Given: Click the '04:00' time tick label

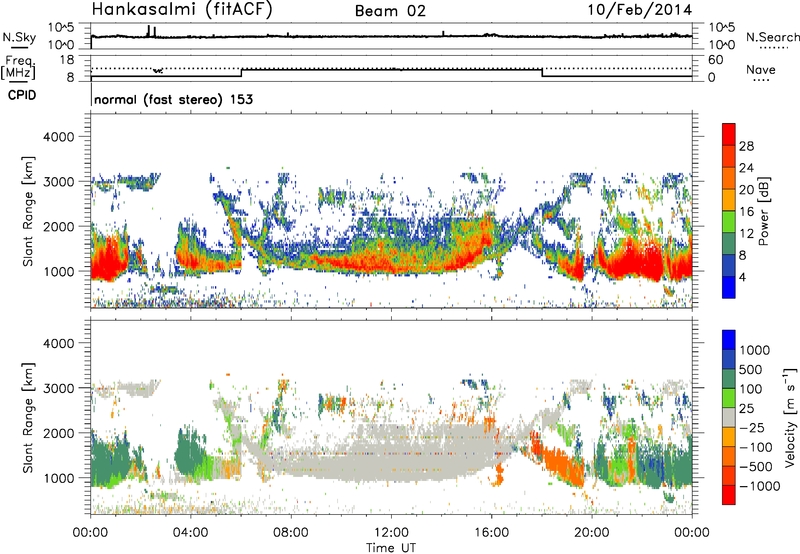Looking at the screenshot, I should point(190,533).
